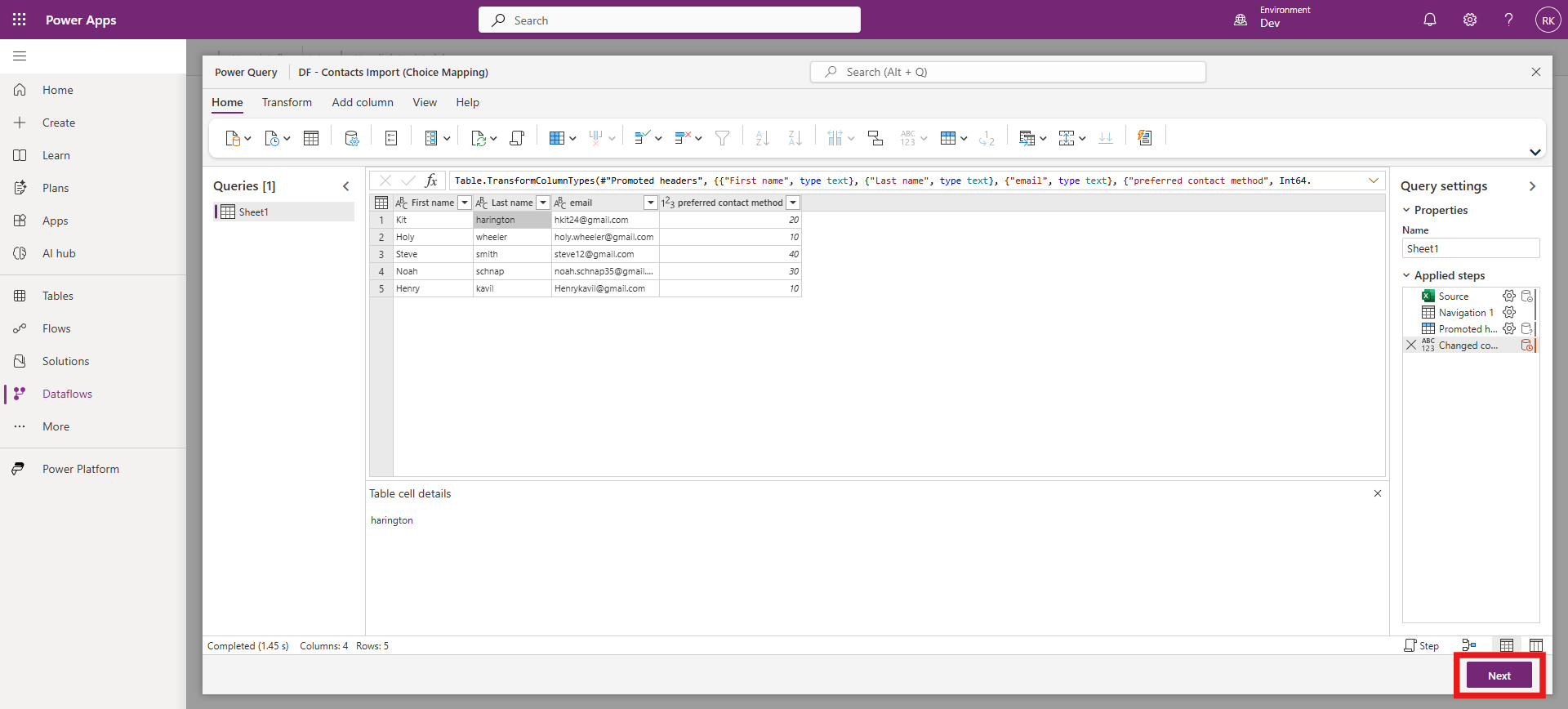The image size is (1568, 709).
Task: Open the app launcher waffle menu
Action: coord(20,20)
